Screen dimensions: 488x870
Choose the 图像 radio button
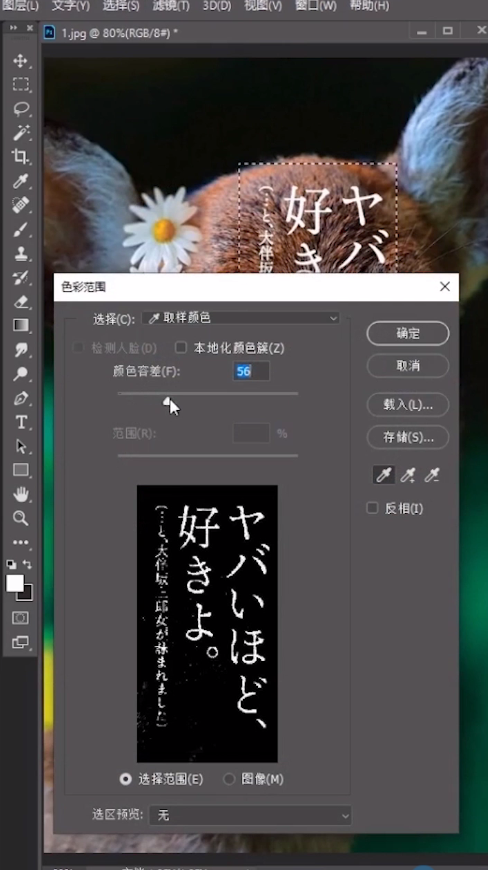[x=229, y=779]
